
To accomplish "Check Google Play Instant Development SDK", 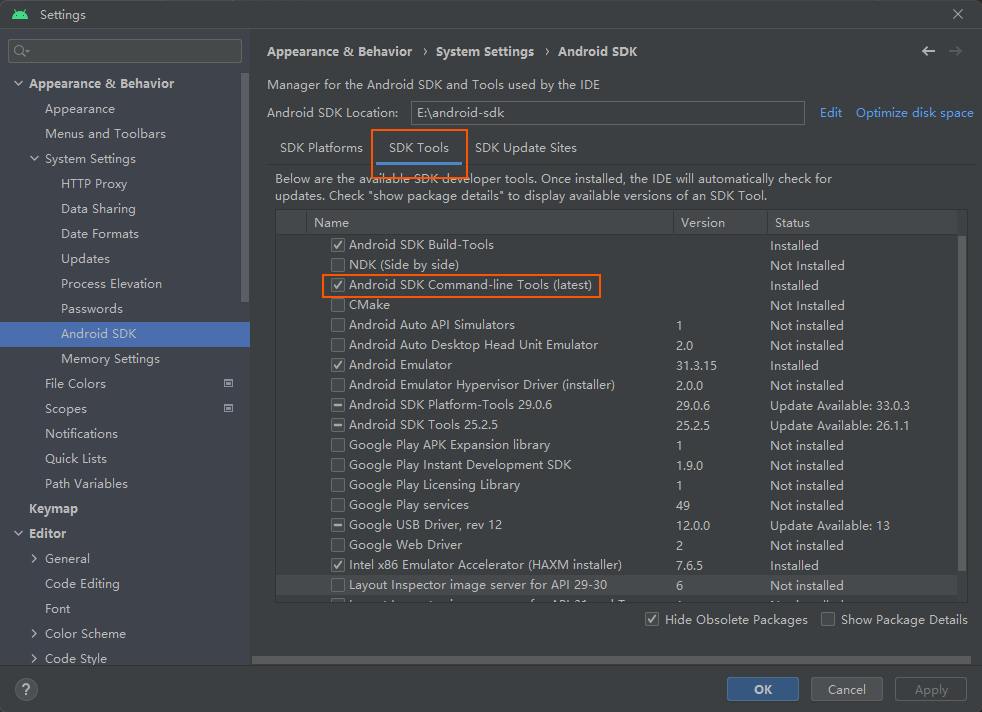I will 338,465.
